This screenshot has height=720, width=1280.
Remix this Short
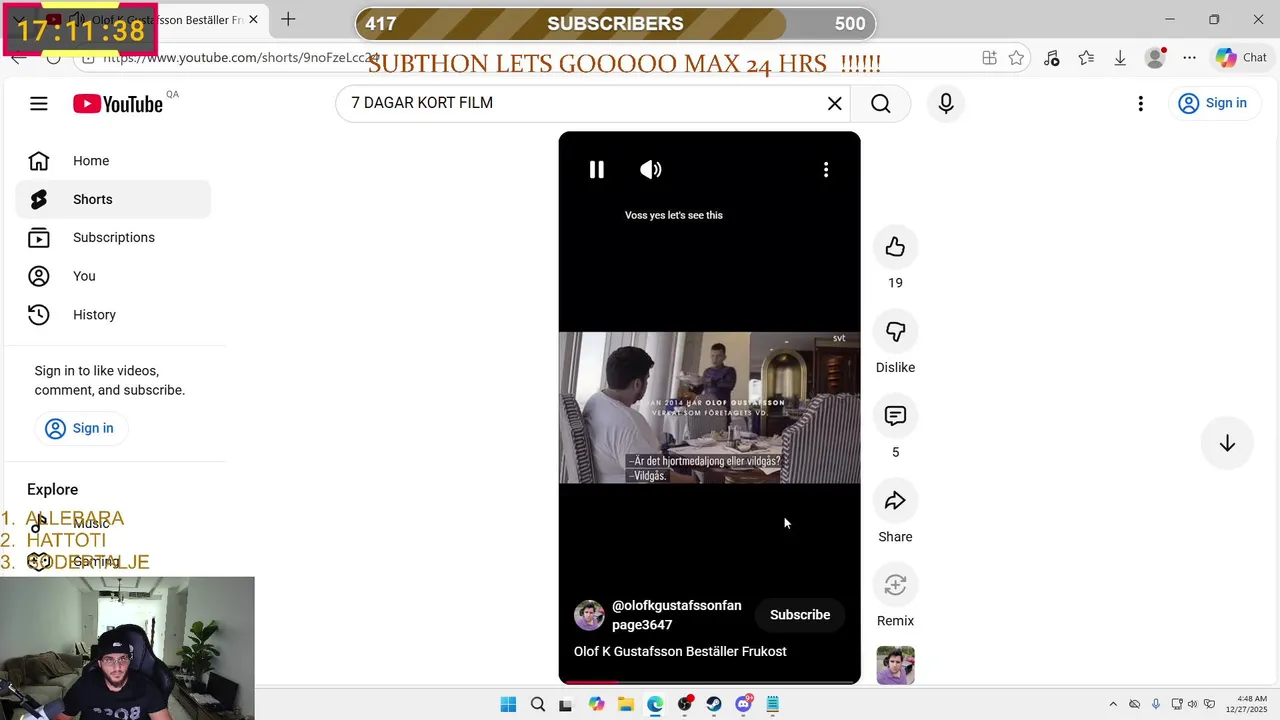point(895,585)
